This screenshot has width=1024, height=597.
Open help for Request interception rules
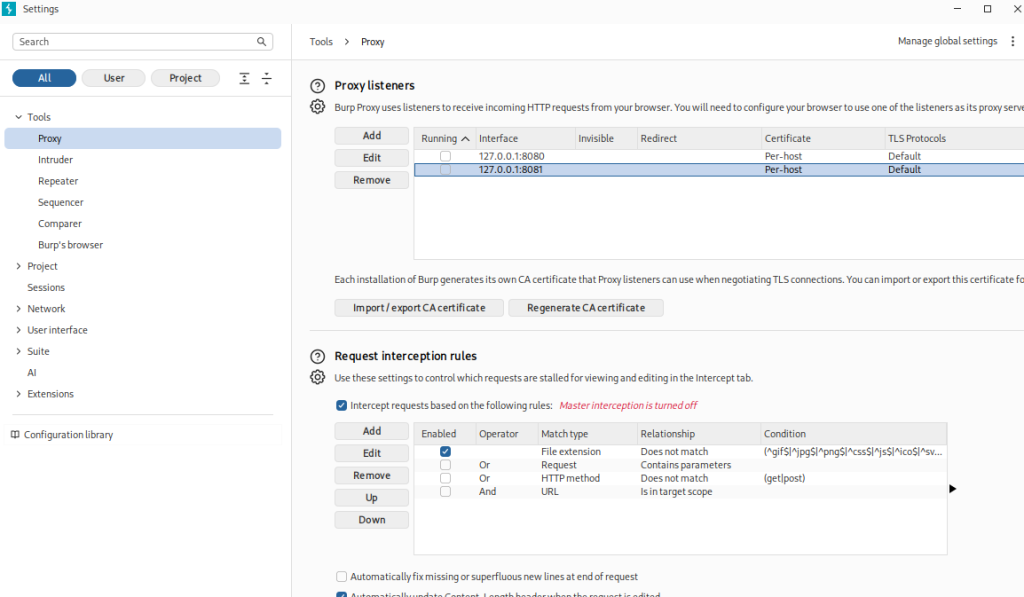pos(317,356)
